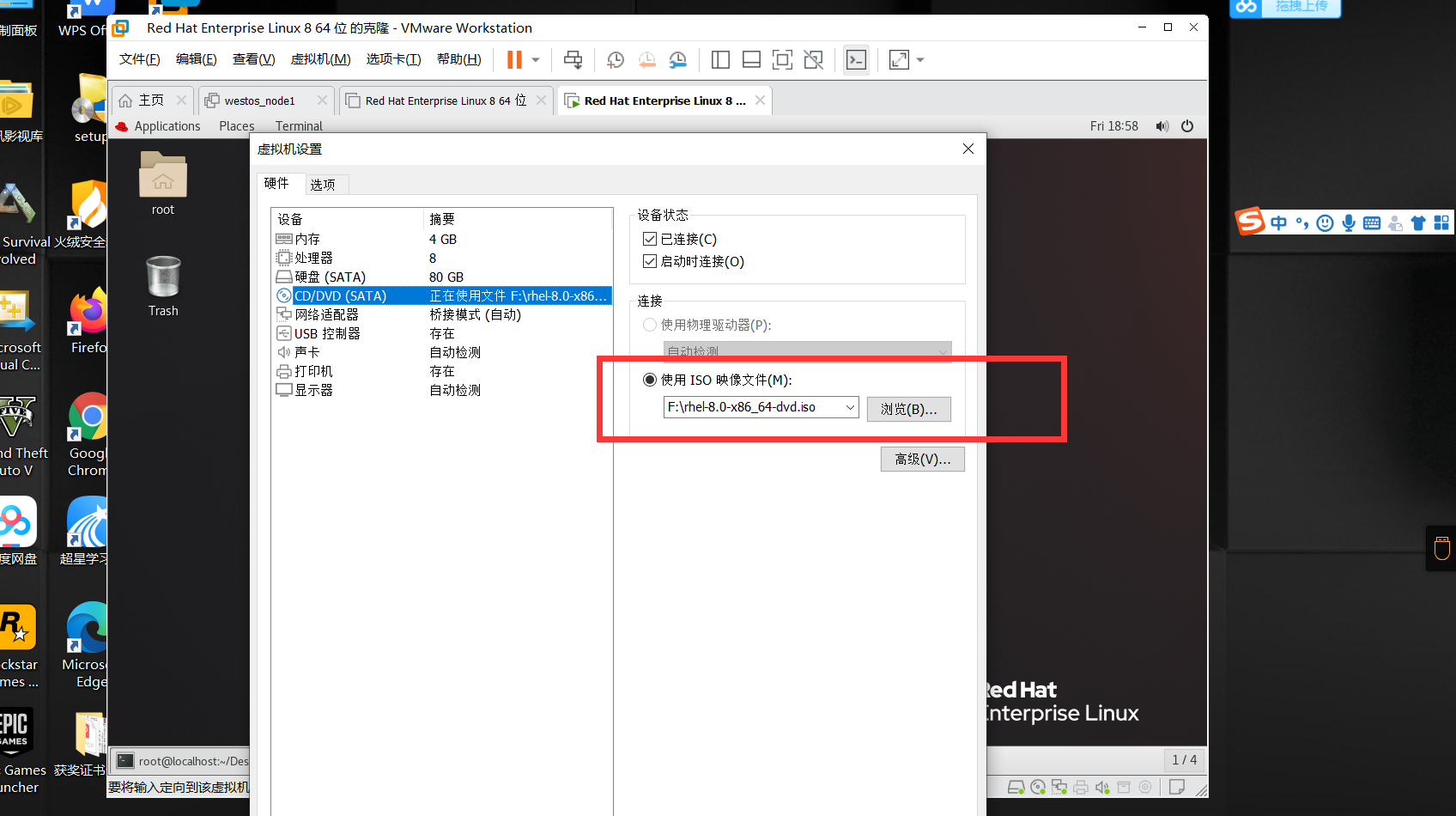Enter full screen mode icon

coord(782,59)
